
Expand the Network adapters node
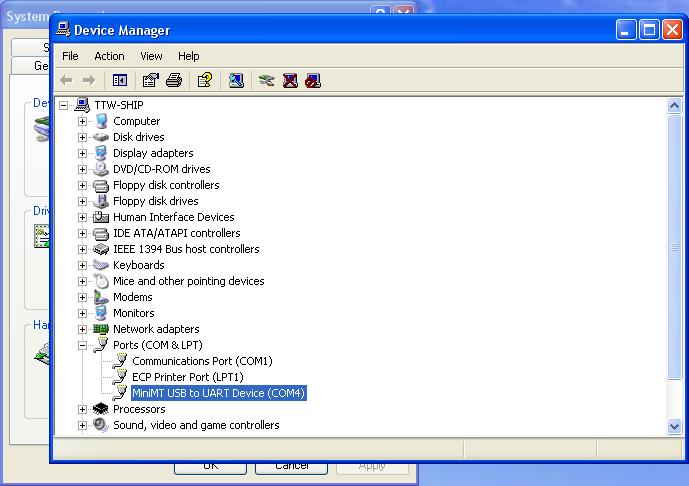click(83, 329)
